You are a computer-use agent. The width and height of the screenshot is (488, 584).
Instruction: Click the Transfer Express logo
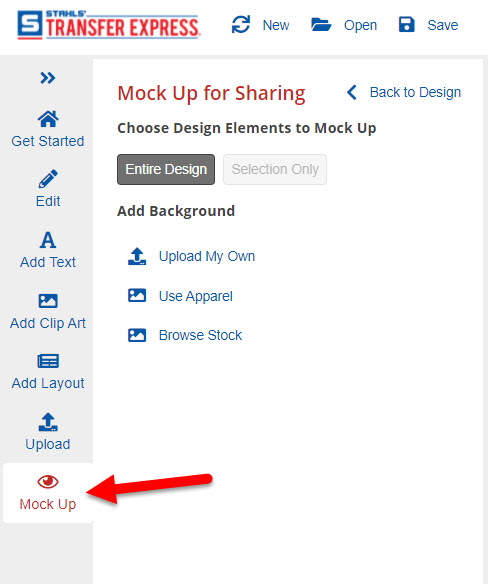tap(108, 25)
